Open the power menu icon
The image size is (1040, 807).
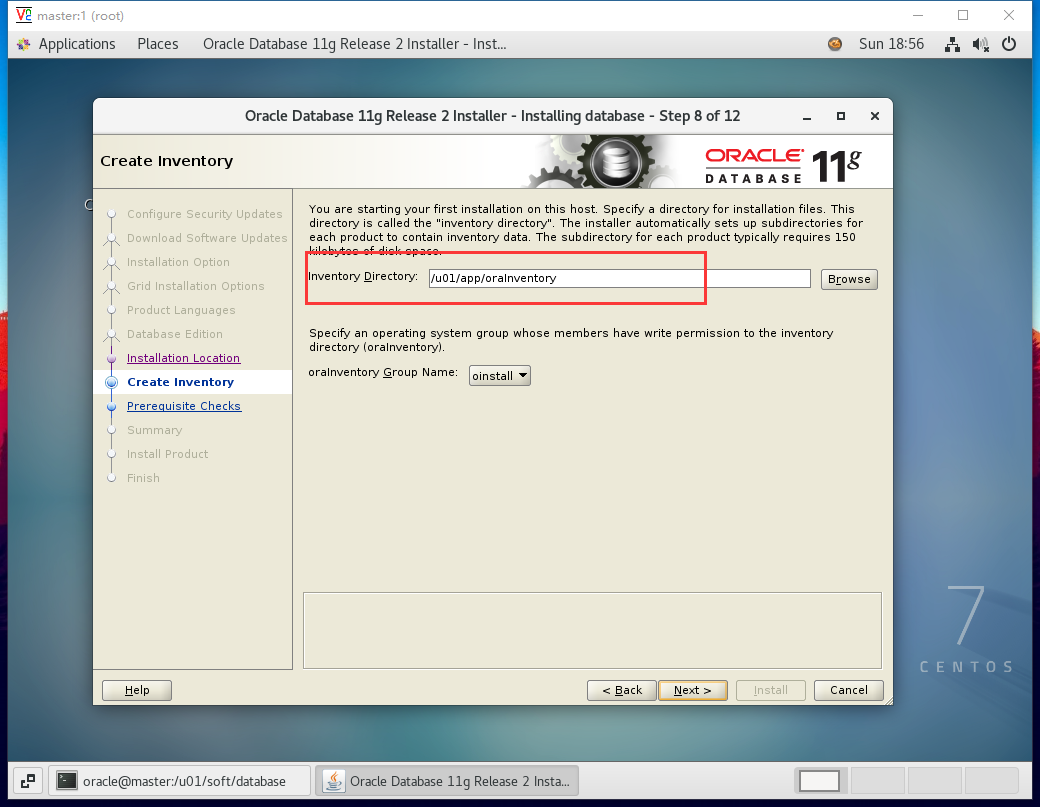[1009, 44]
